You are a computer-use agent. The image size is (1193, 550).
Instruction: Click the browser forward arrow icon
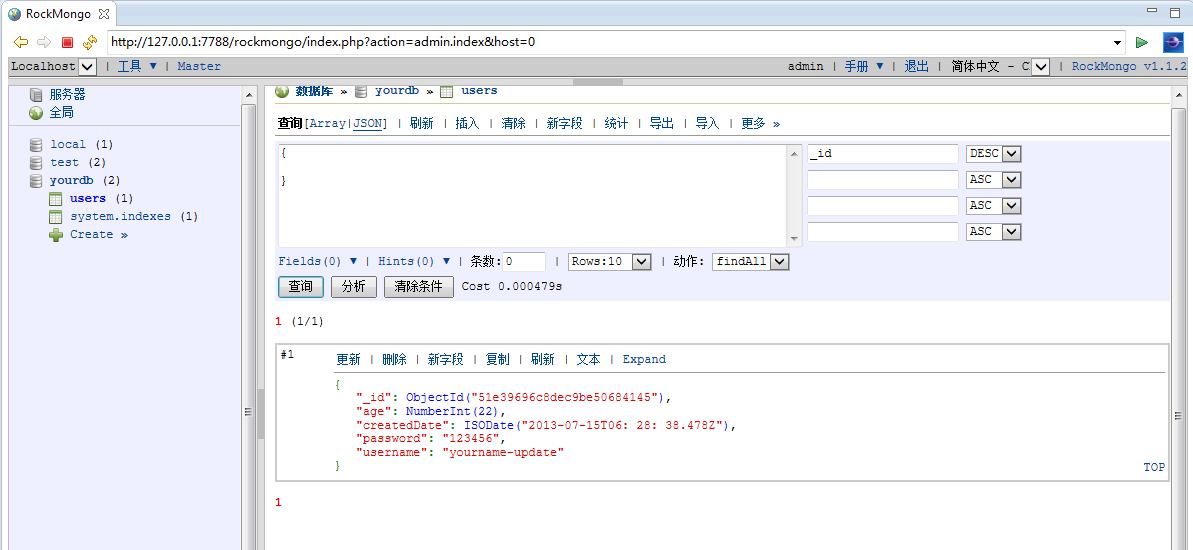[x=44, y=43]
